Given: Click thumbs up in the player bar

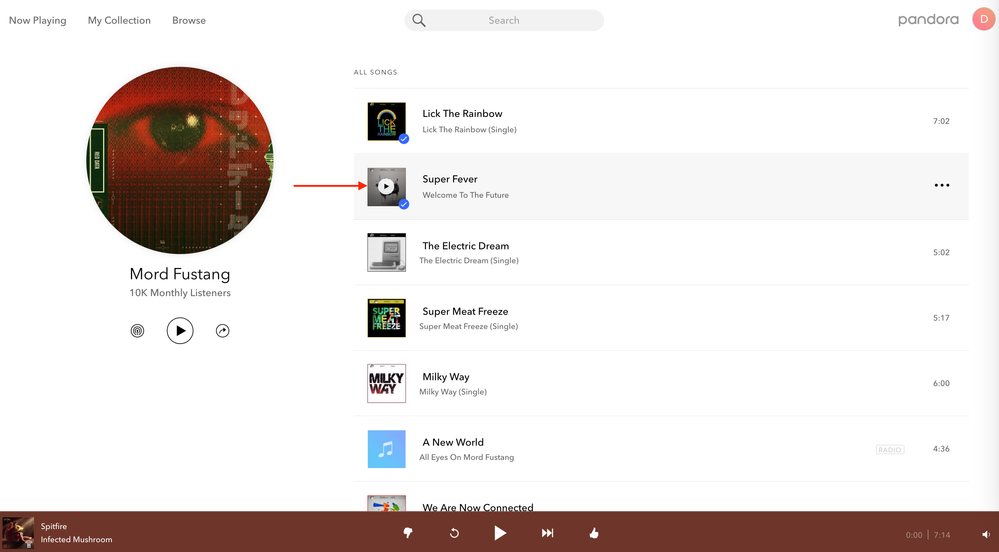Looking at the screenshot, I should click(x=594, y=533).
